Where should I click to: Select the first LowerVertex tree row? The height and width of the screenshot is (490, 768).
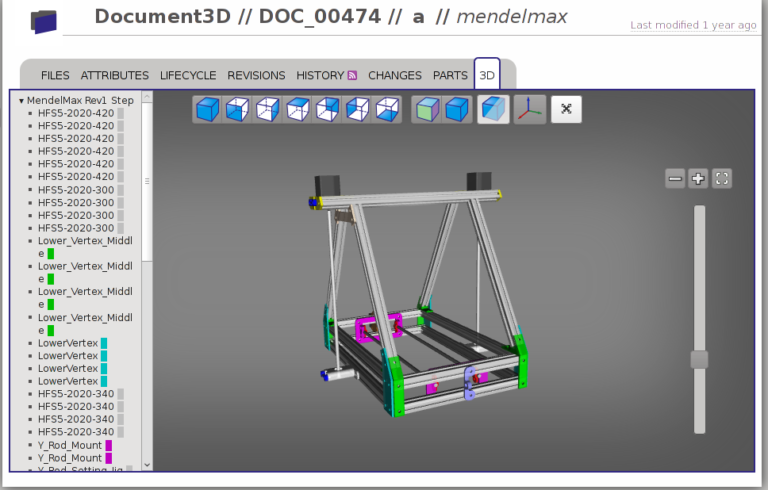pos(68,343)
